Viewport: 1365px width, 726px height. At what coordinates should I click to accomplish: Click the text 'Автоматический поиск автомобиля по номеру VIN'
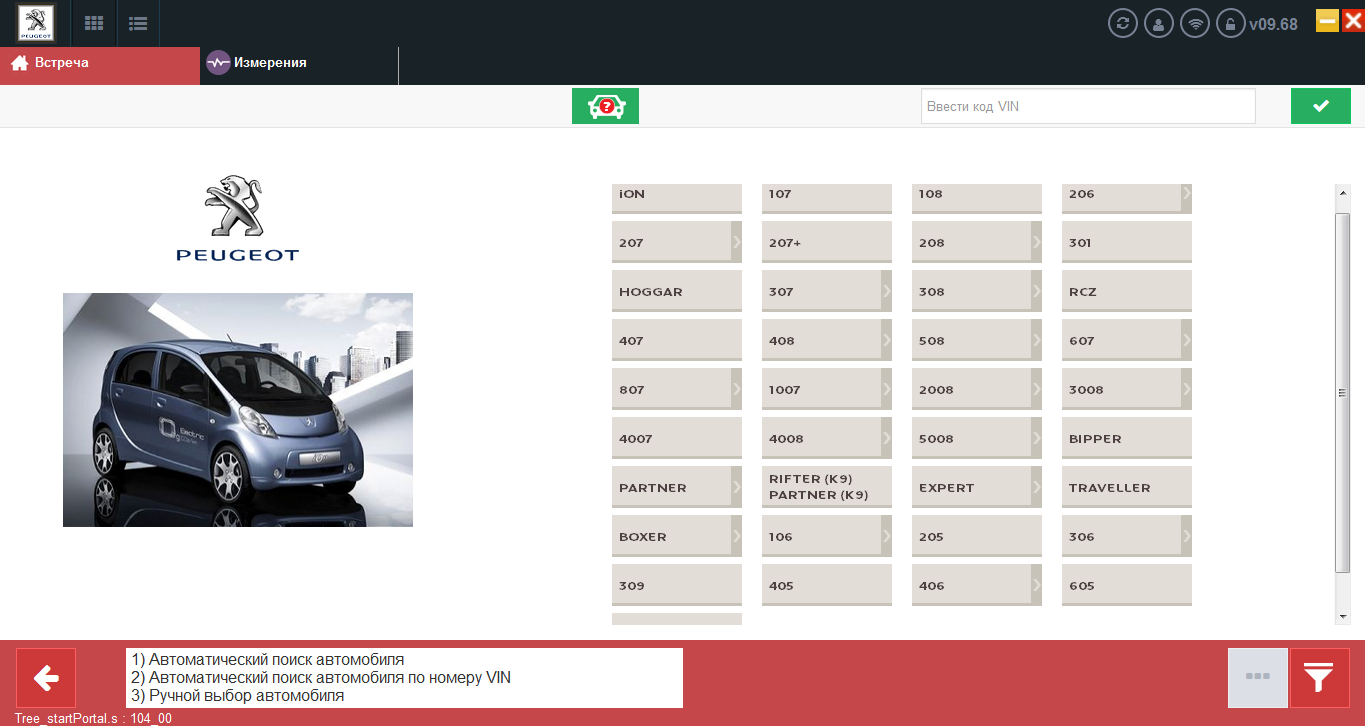click(x=330, y=678)
